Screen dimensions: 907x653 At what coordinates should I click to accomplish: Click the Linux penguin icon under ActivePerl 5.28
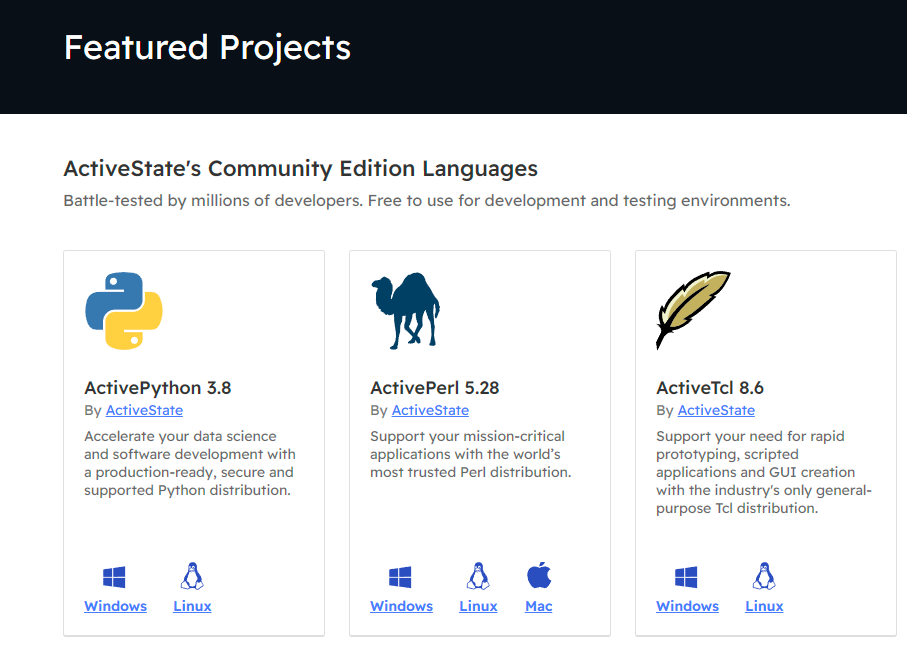pos(478,576)
